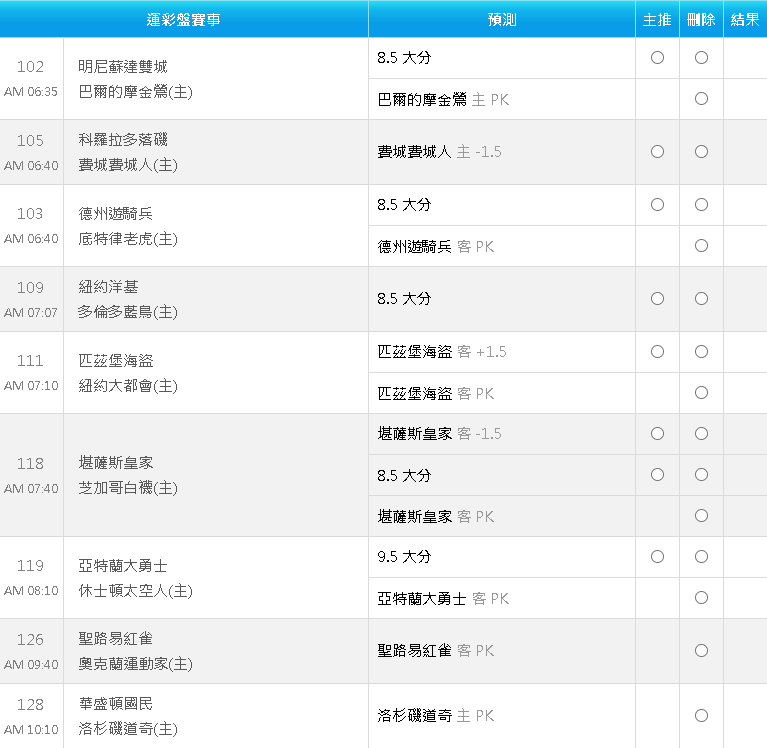This screenshot has height=748, width=767.
Task: Click team name 明尼蘇達雙城
Action: 123,67
